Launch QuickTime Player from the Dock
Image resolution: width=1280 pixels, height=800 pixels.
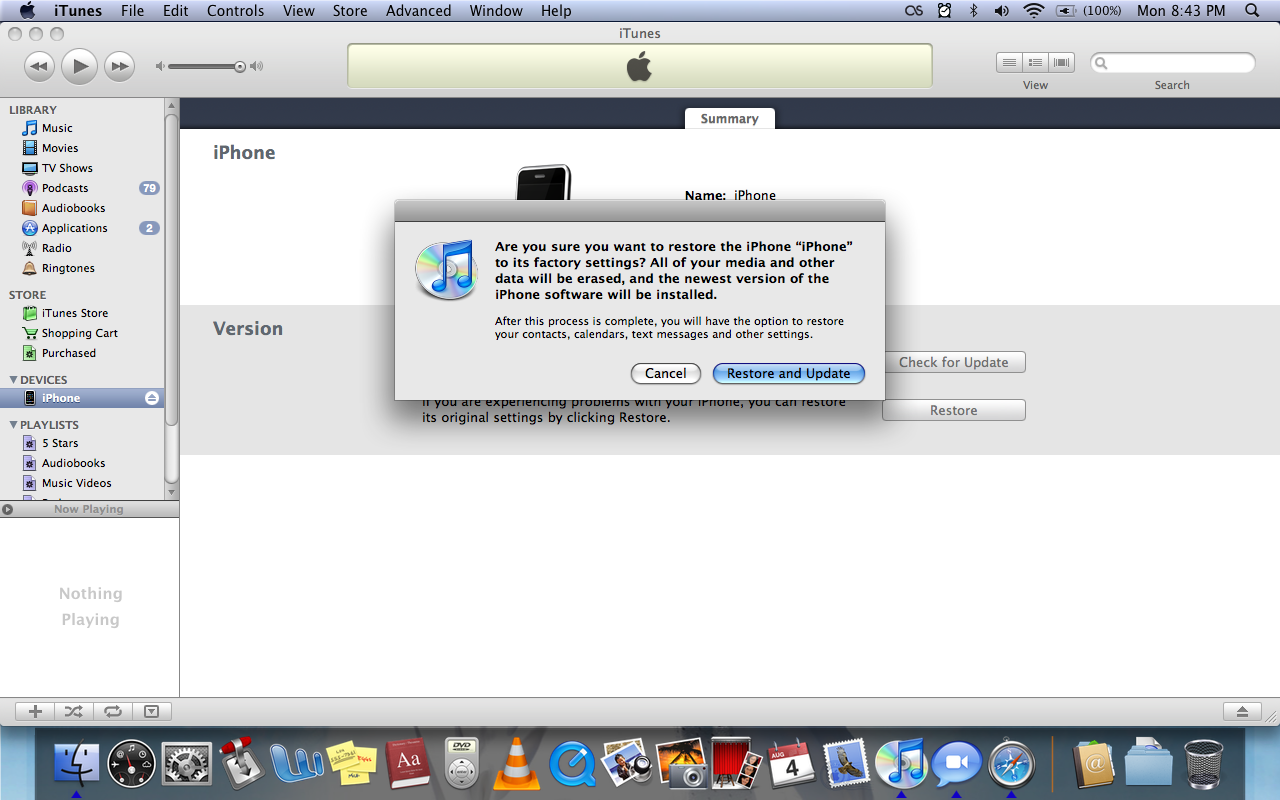tap(572, 765)
